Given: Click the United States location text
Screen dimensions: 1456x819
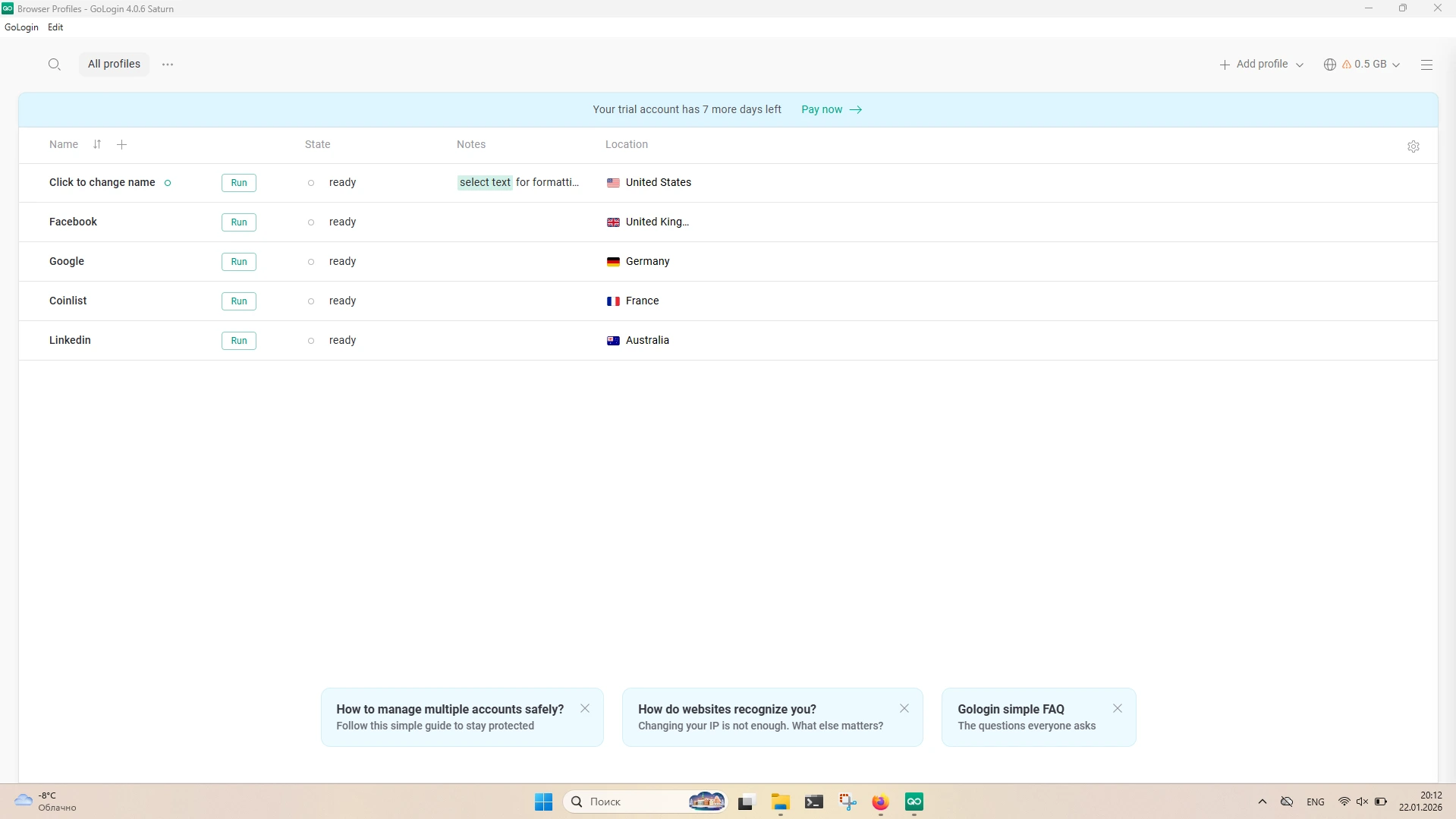Looking at the screenshot, I should point(659,183).
